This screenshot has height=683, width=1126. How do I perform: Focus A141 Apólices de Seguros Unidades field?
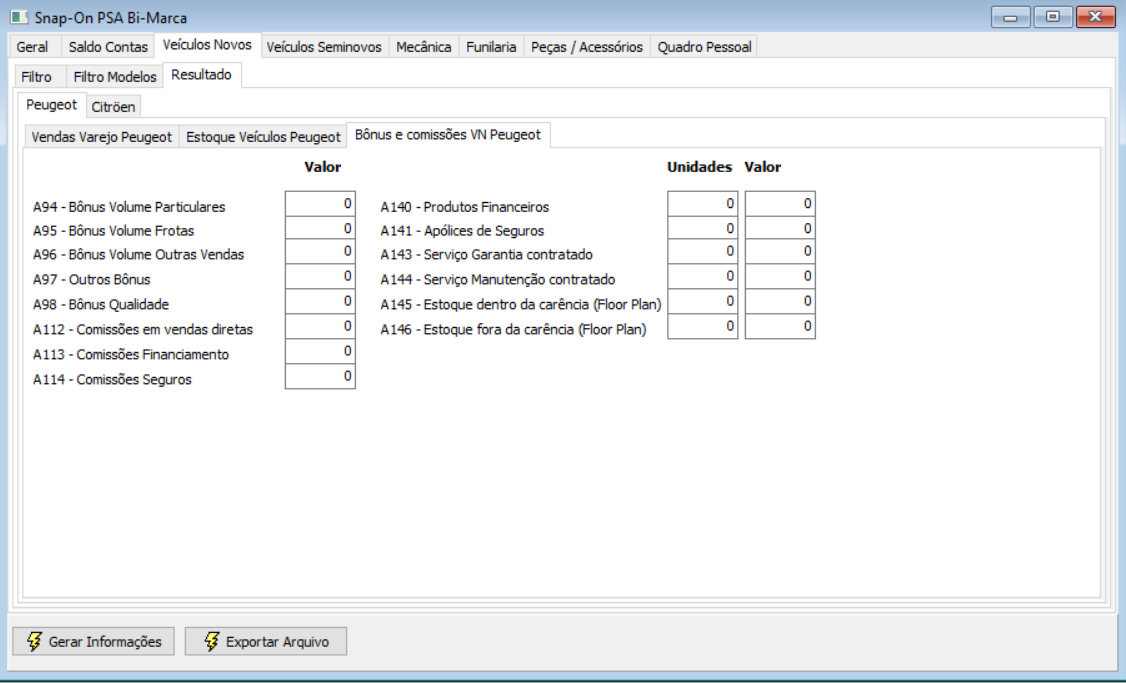702,228
